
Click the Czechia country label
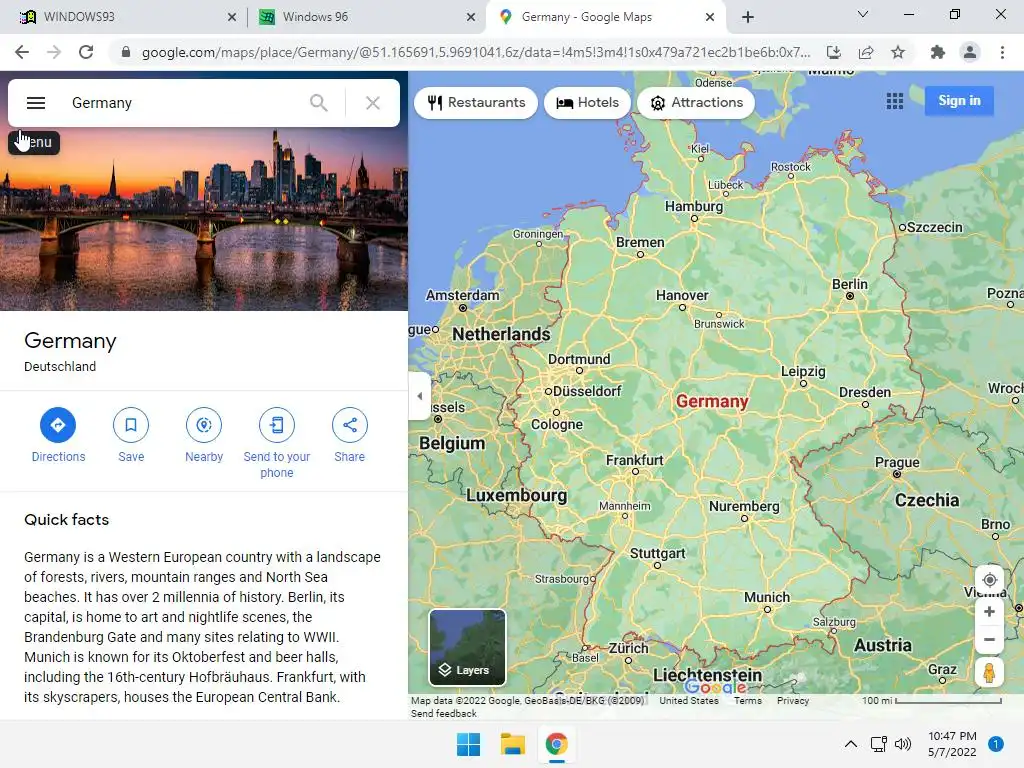[x=927, y=500]
